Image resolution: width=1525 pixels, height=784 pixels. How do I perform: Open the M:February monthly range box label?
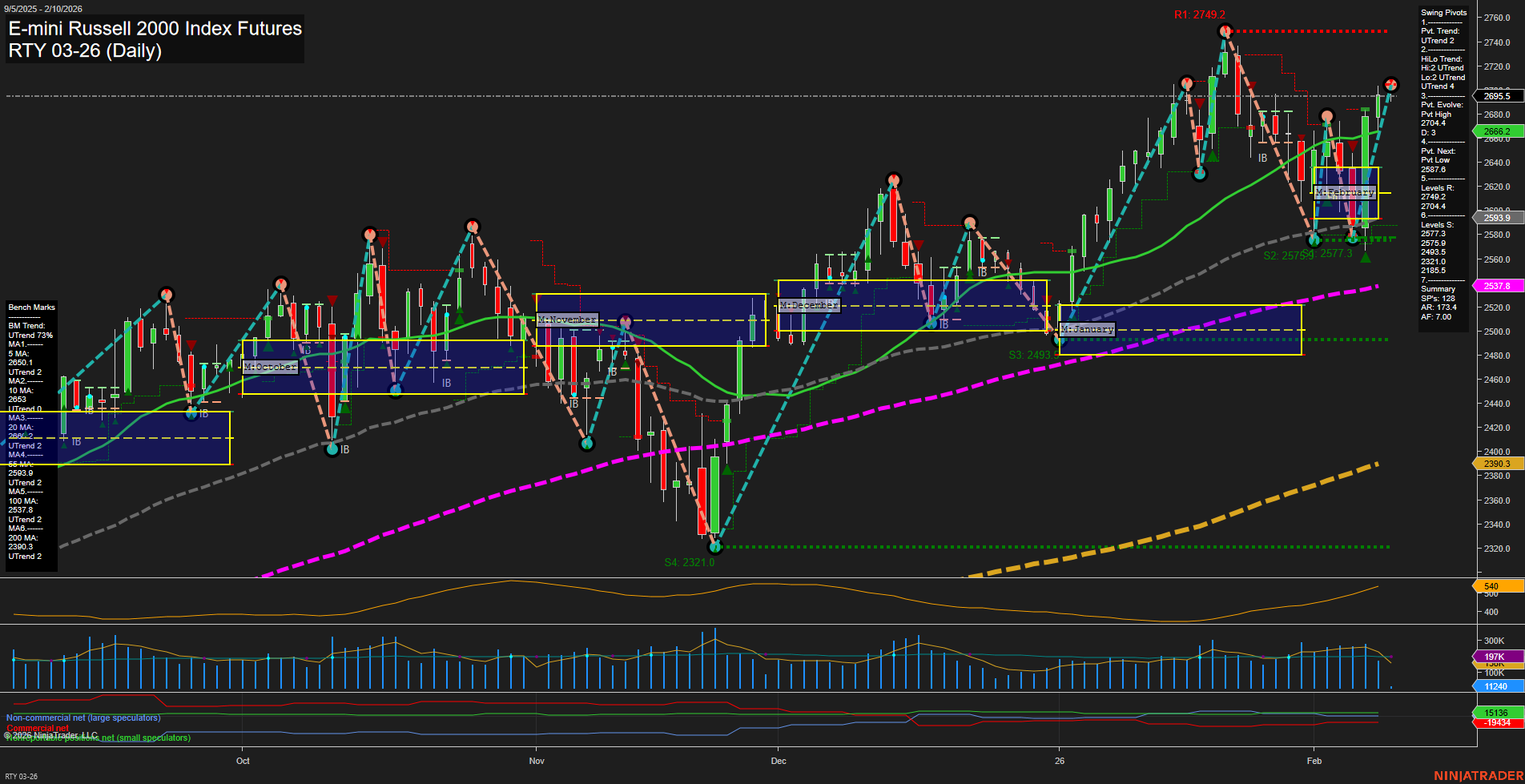click(1346, 192)
